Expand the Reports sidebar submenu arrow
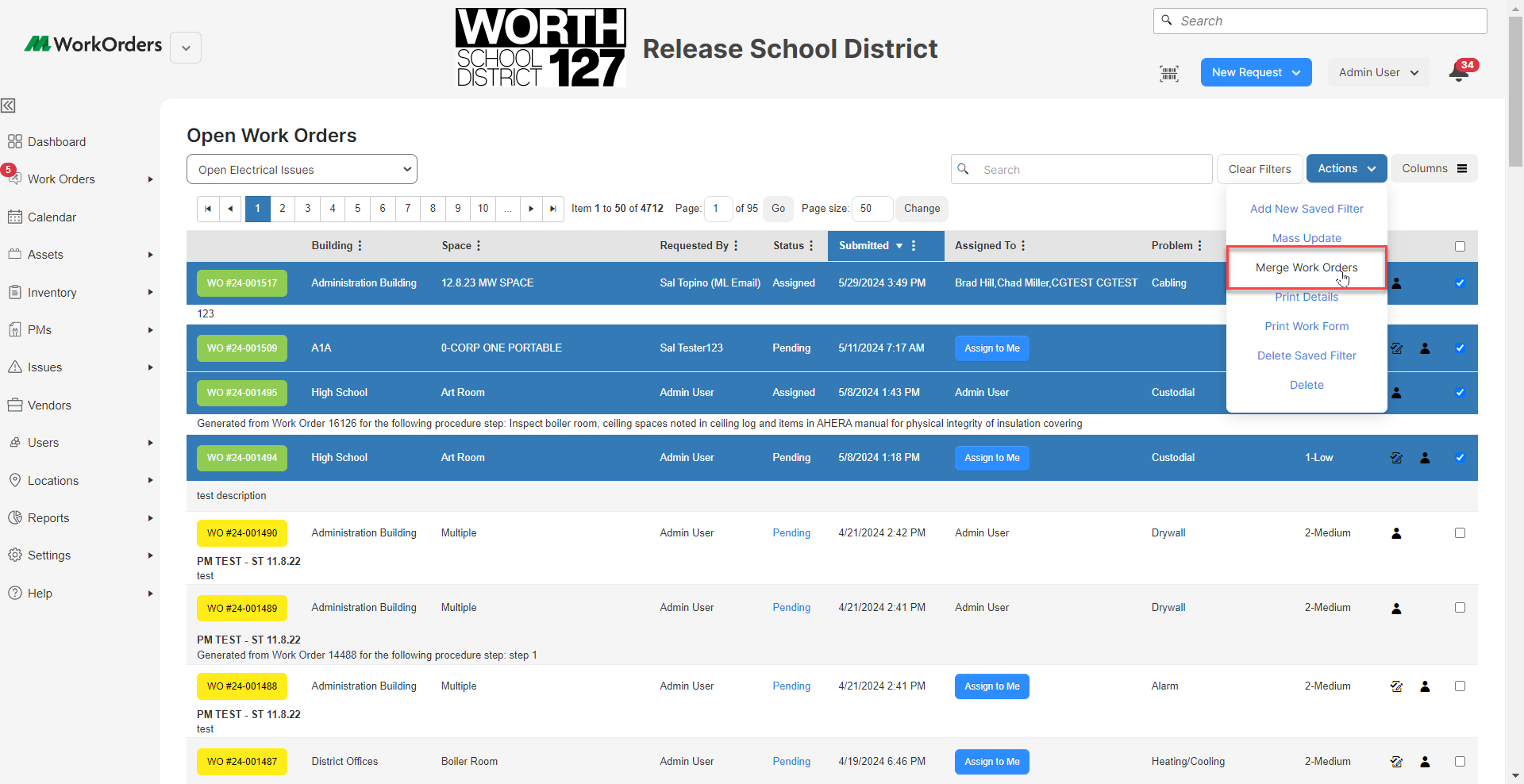The height and width of the screenshot is (784, 1524). point(150,518)
